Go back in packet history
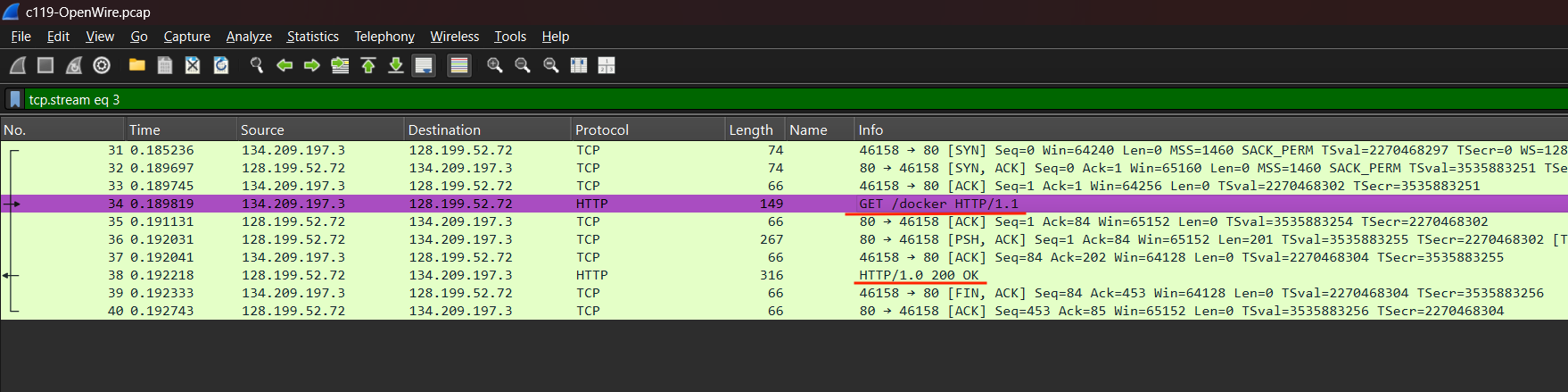The height and width of the screenshot is (392, 1568). (x=285, y=65)
